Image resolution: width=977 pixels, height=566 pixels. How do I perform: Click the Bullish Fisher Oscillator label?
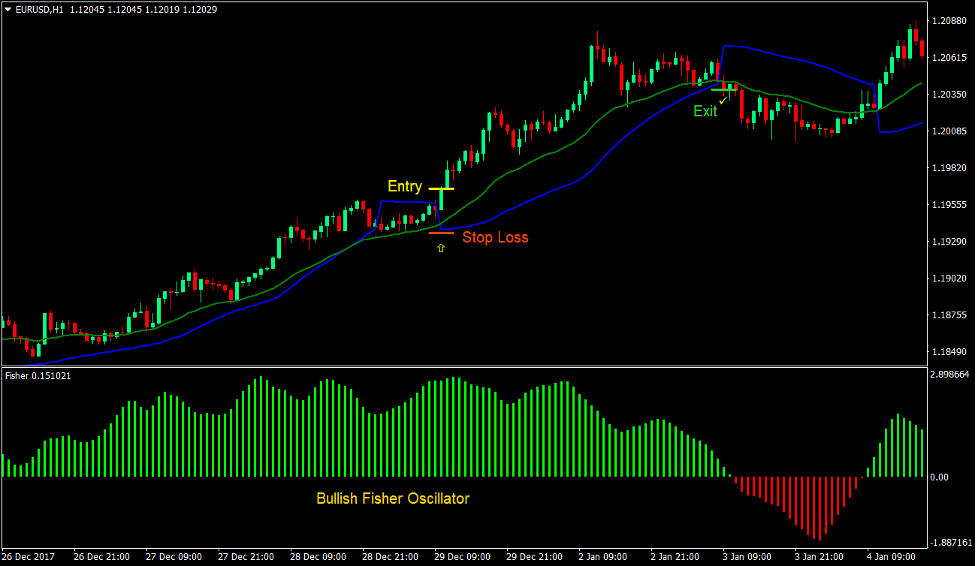pos(393,498)
